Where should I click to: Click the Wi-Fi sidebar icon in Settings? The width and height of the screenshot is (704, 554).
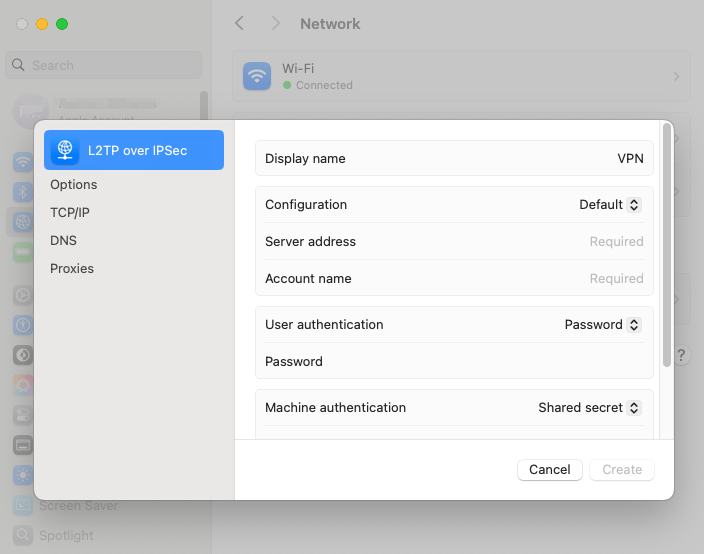(23, 162)
